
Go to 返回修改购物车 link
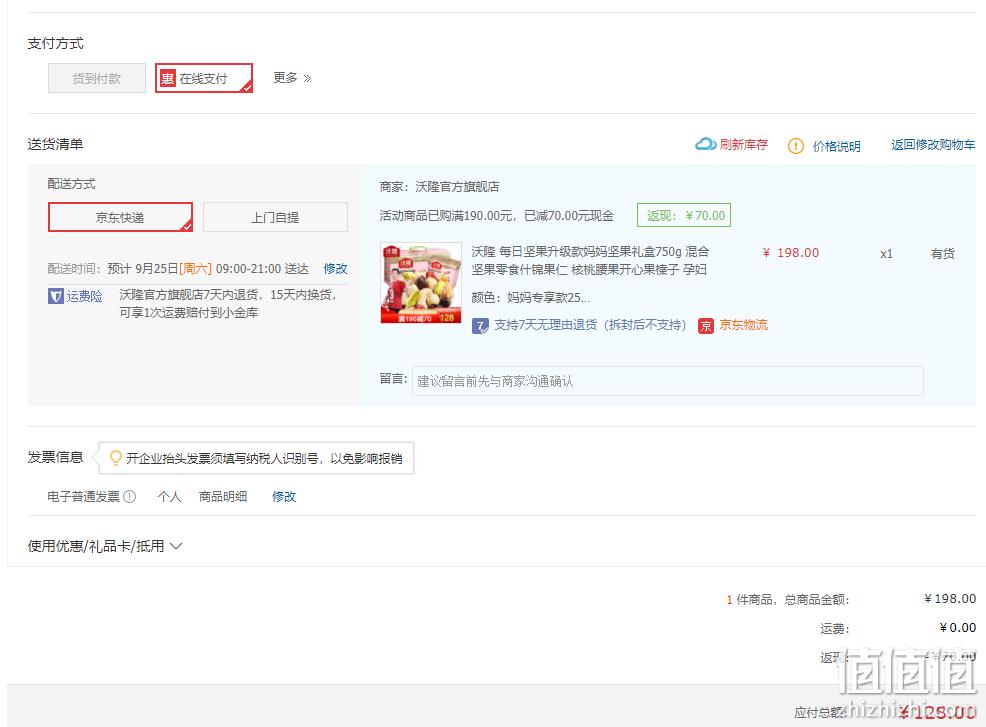click(933, 145)
